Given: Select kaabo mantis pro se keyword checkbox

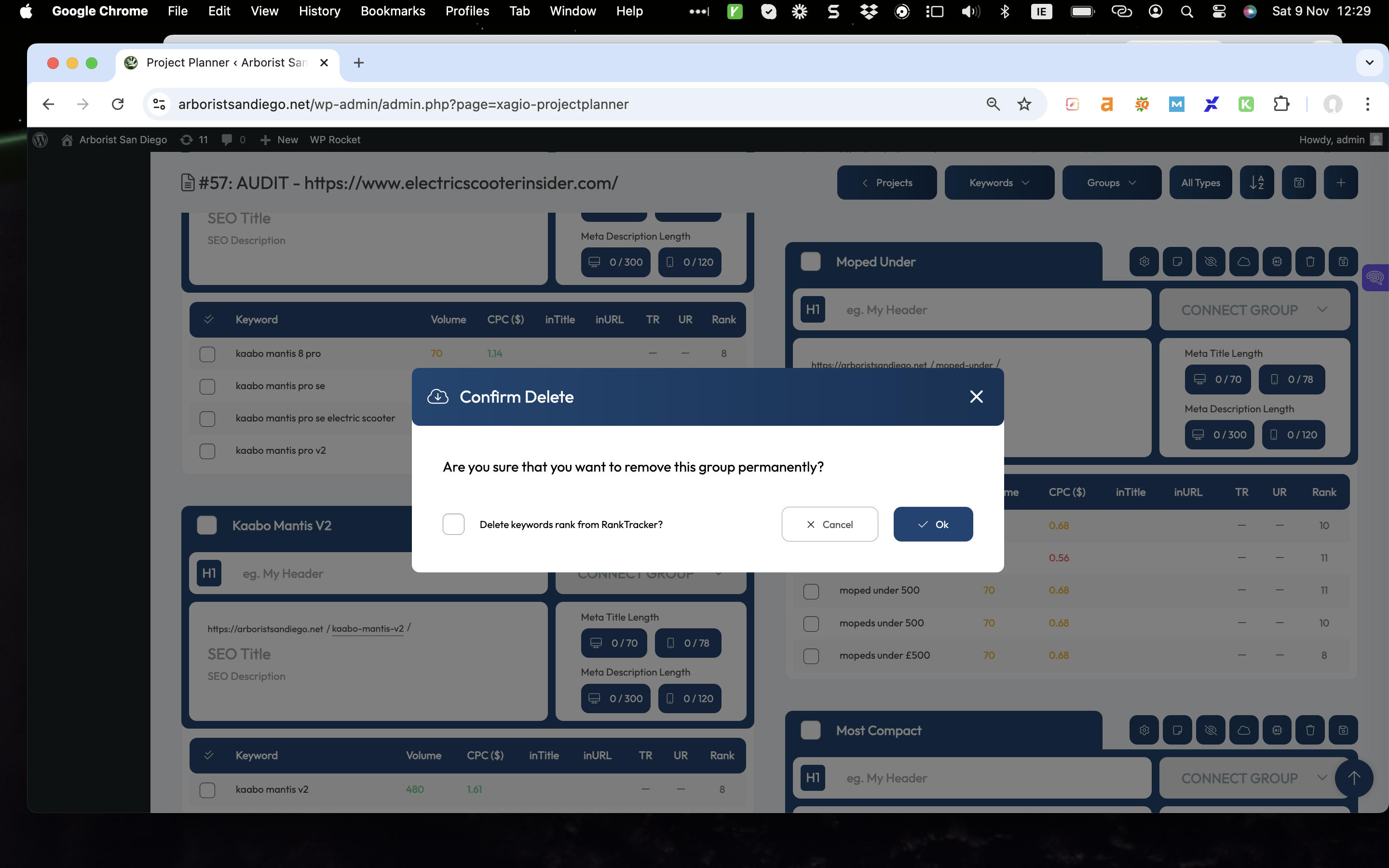Looking at the screenshot, I should 207,386.
